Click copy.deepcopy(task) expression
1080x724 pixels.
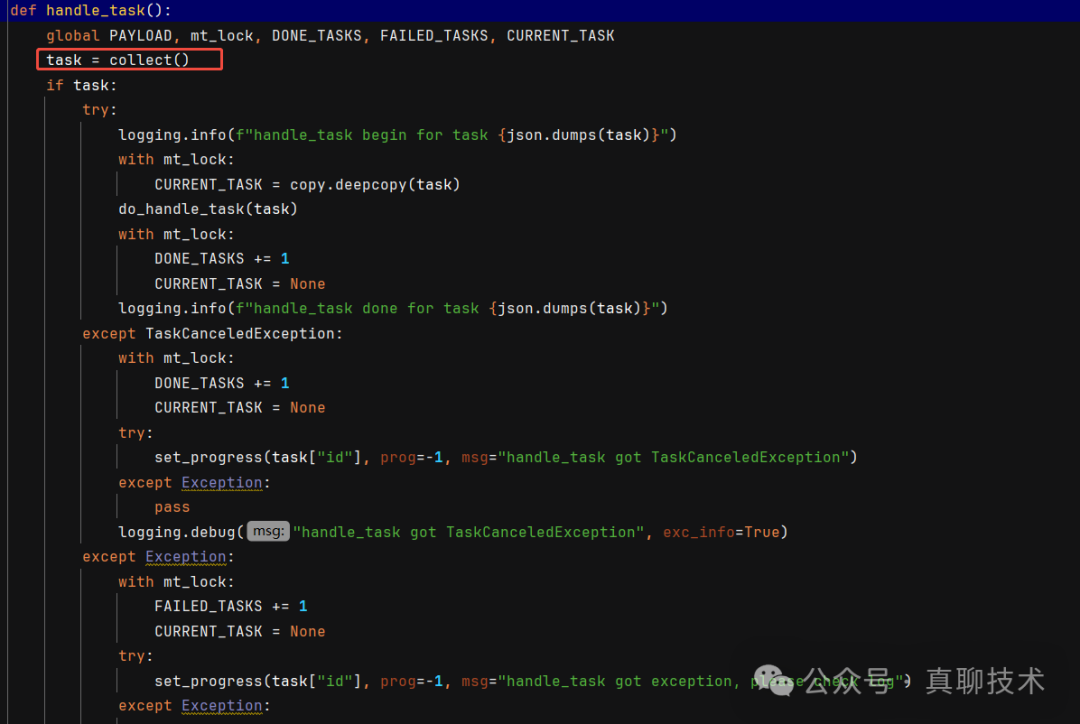tap(375, 184)
